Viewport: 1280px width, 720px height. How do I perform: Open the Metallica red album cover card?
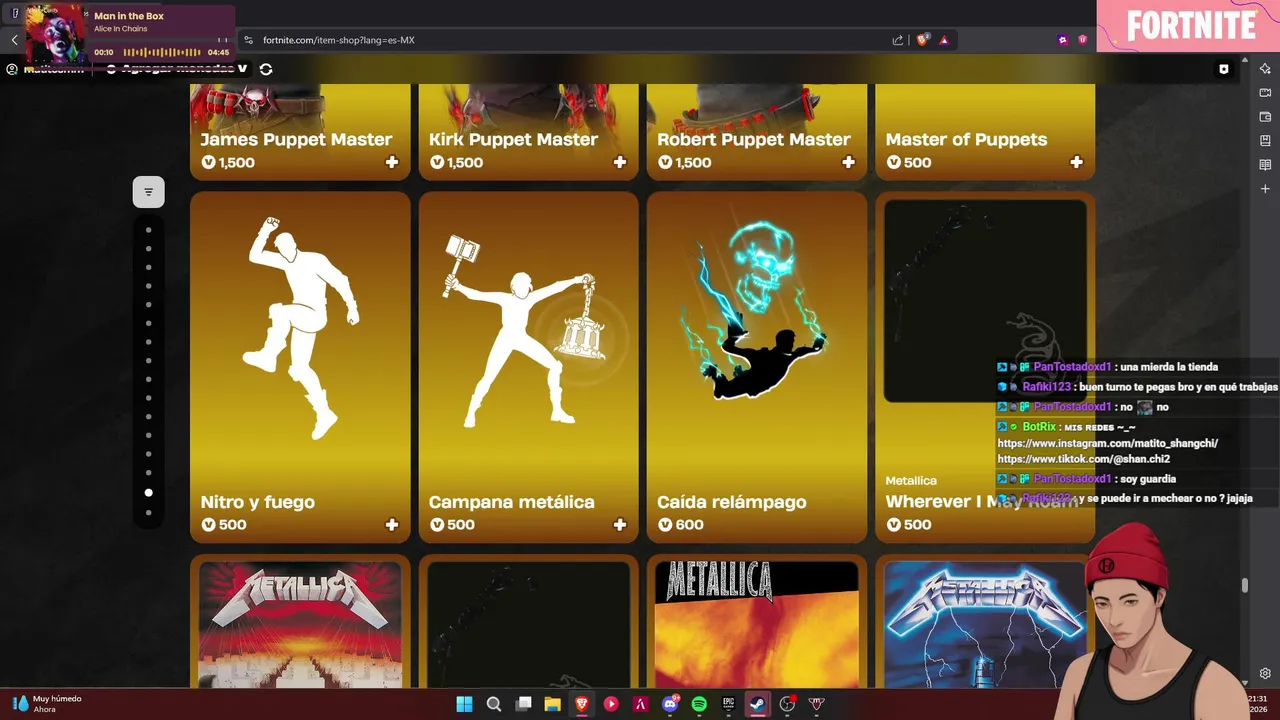pyautogui.click(x=300, y=622)
